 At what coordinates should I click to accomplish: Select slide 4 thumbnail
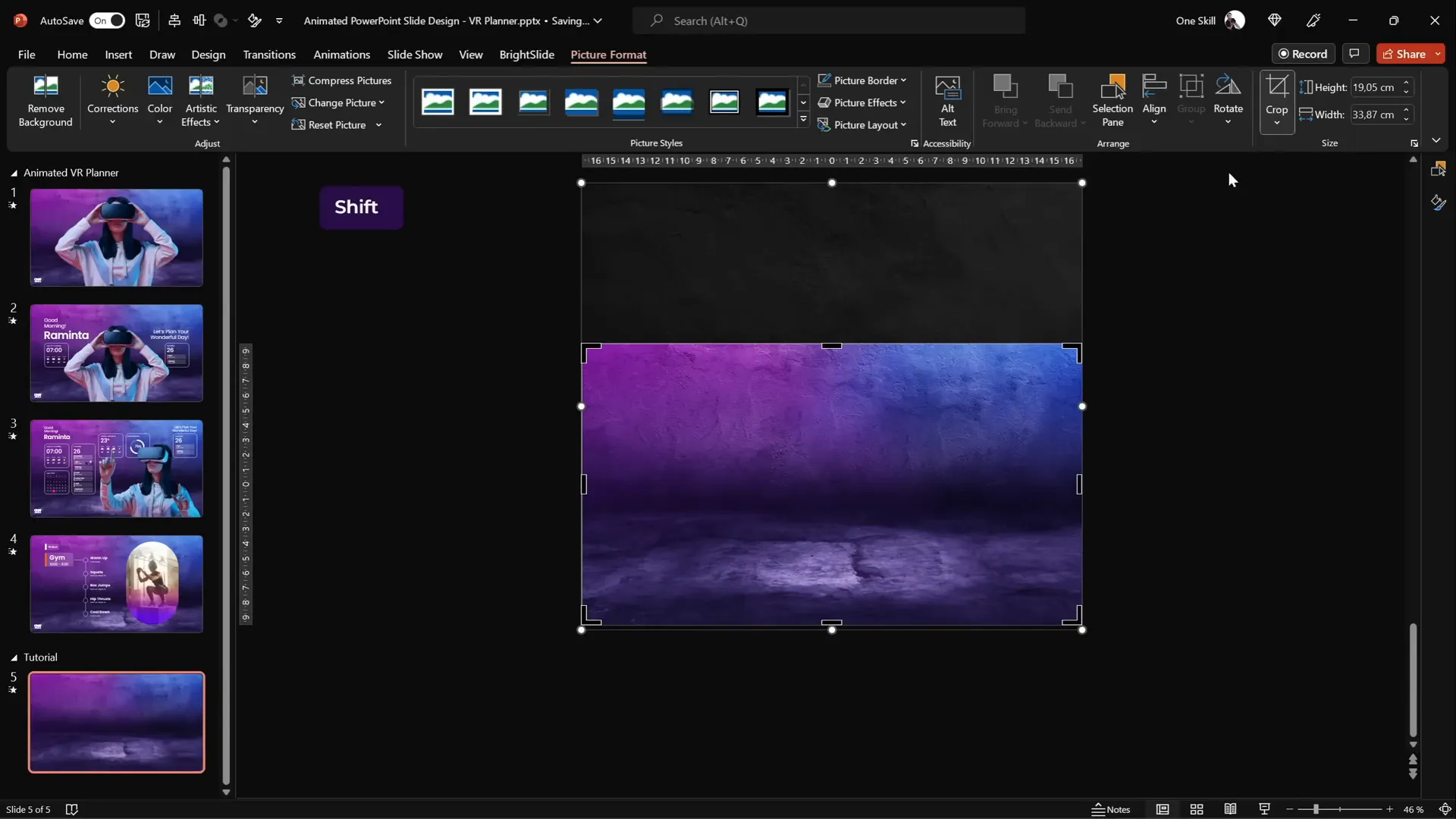[115, 584]
